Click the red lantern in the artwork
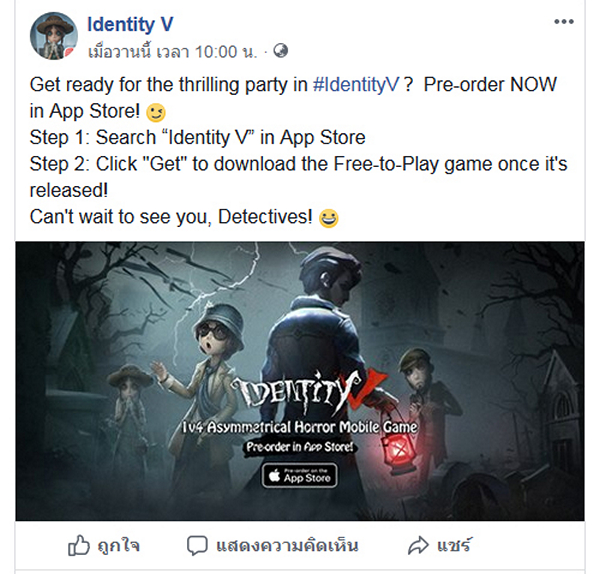 pos(398,452)
